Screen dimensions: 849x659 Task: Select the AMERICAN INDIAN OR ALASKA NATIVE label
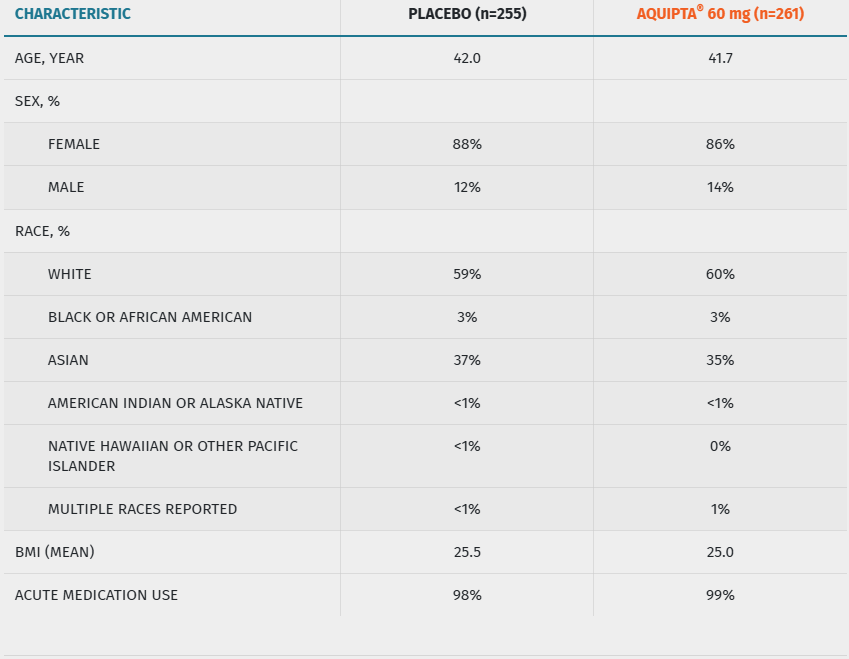tap(175, 403)
